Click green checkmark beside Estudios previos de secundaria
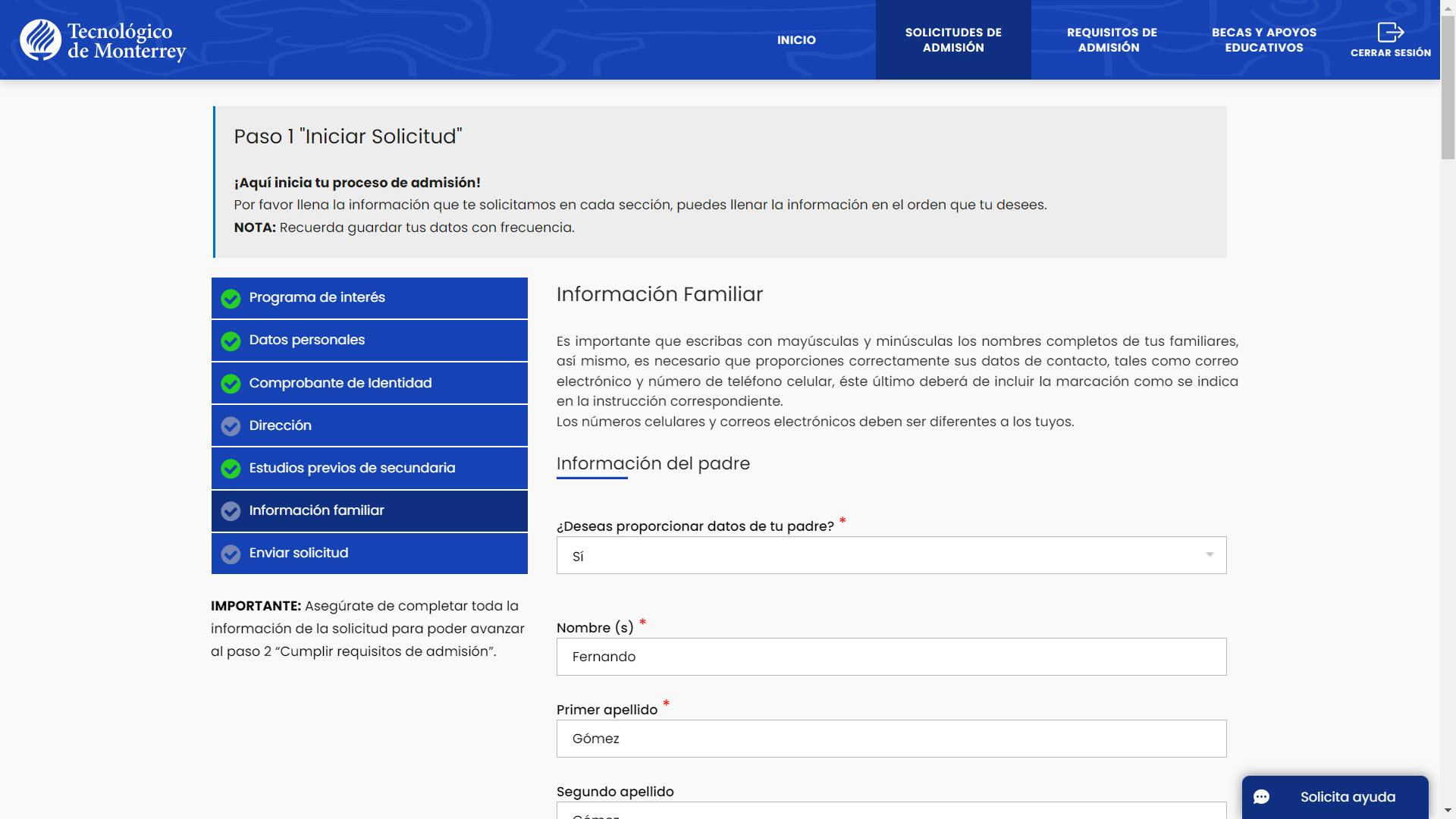Screen dimensions: 1456x819 coord(231,469)
